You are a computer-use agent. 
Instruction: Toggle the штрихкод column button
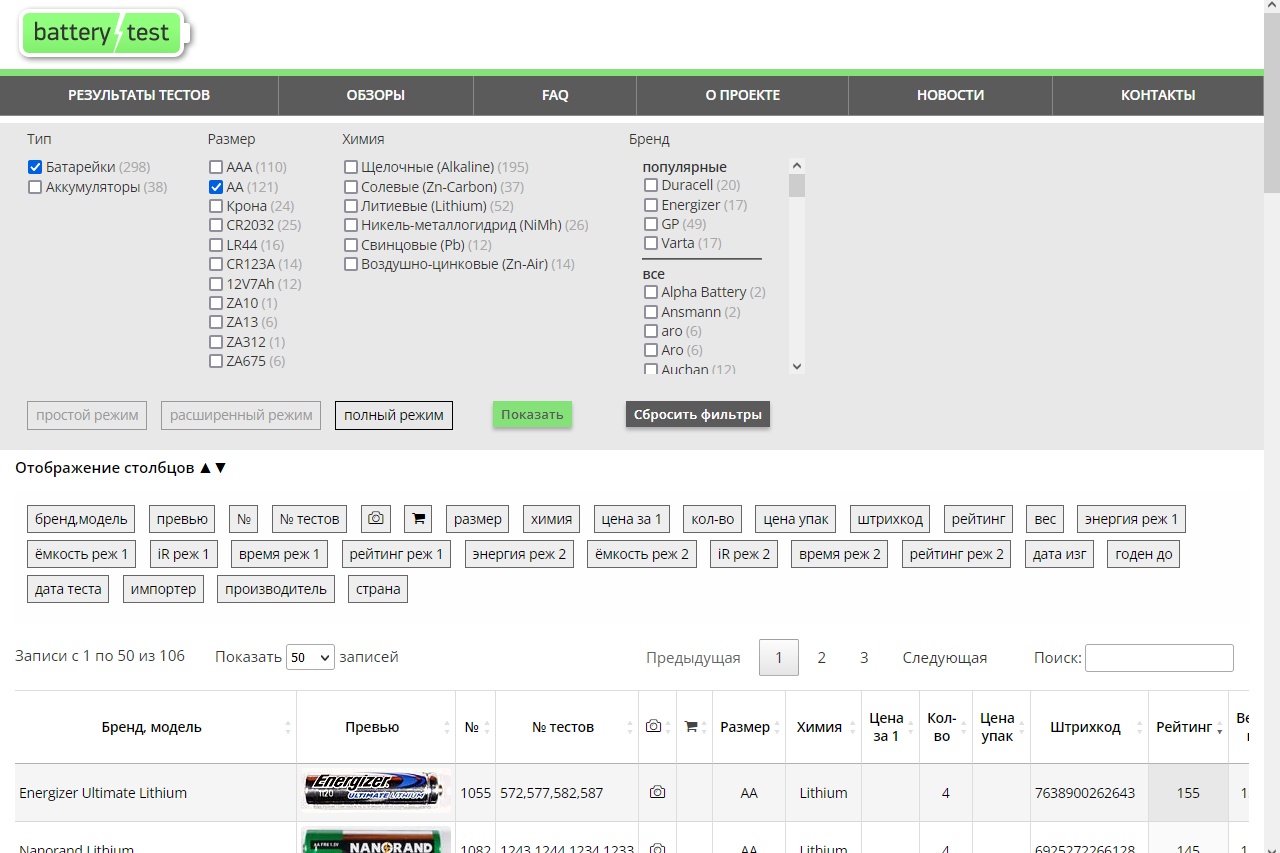[890, 519]
